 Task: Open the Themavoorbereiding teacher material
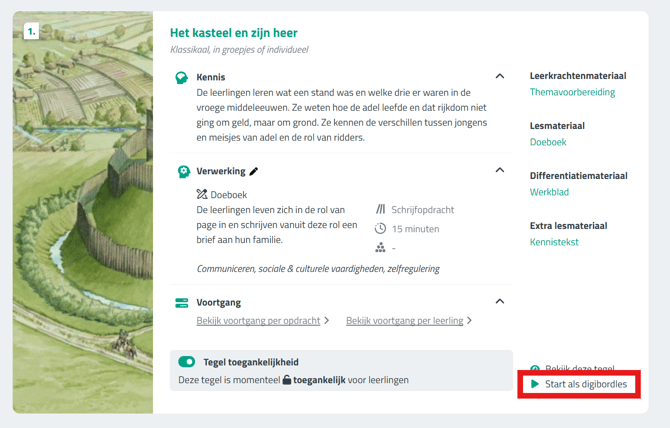pyautogui.click(x=572, y=92)
